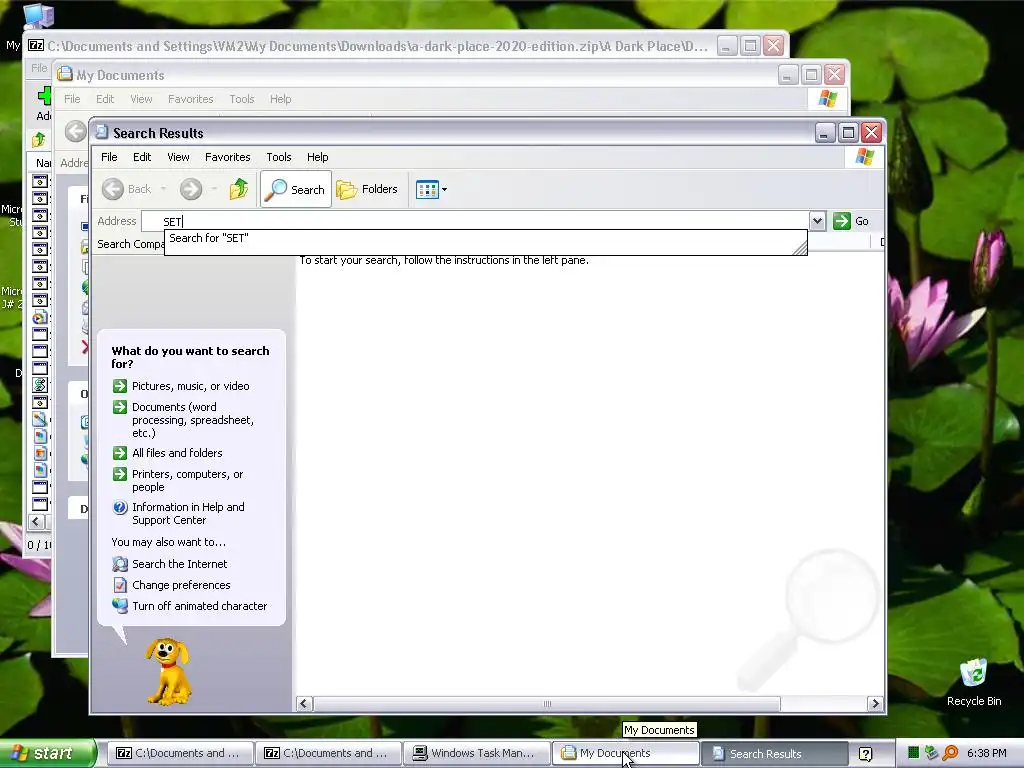
Task: Click the left arrow of horizontal scrollbar in results
Action: point(304,703)
